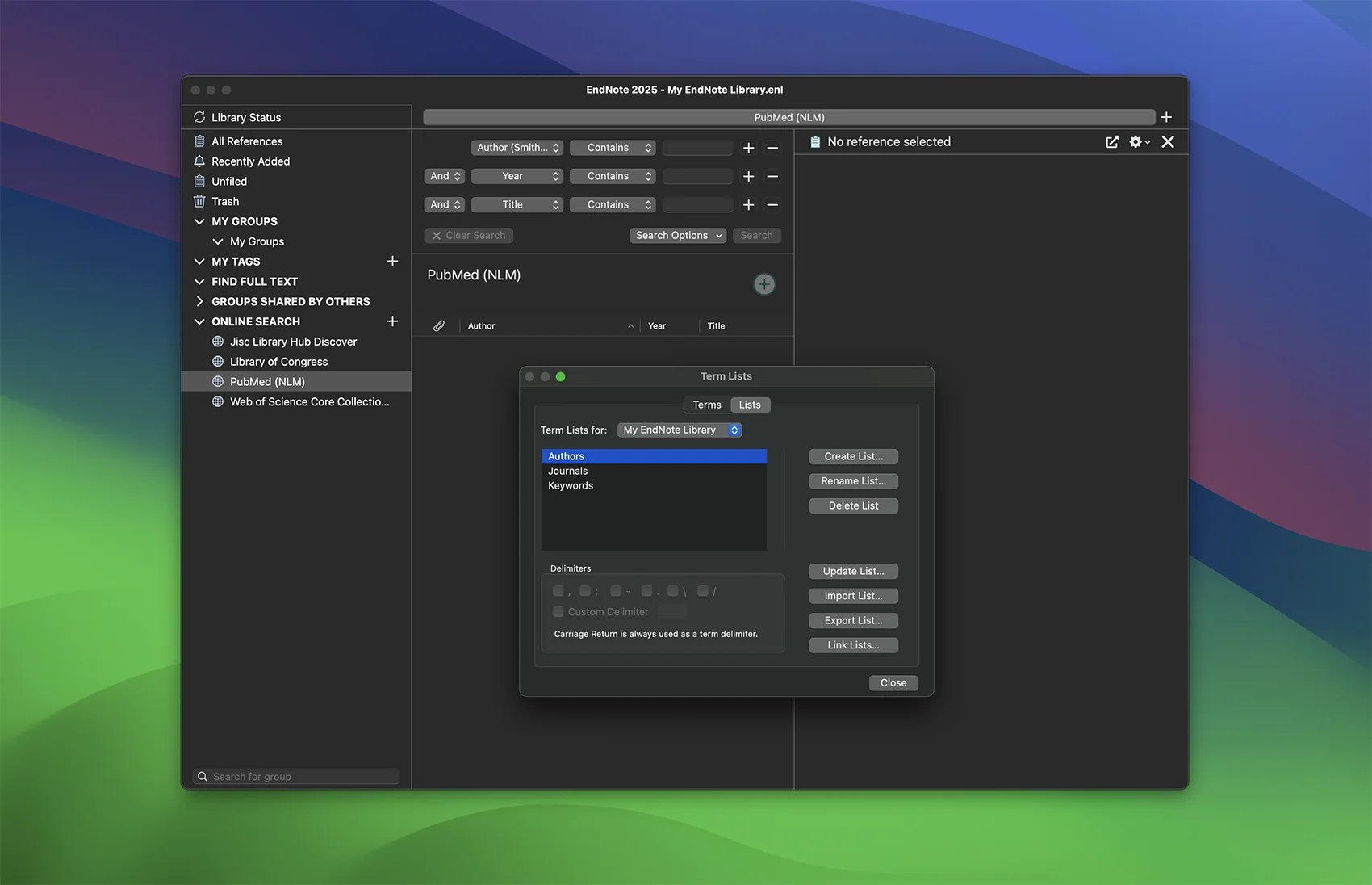Click the paperclip attachment column icon
This screenshot has height=885, width=1372.
[439, 326]
